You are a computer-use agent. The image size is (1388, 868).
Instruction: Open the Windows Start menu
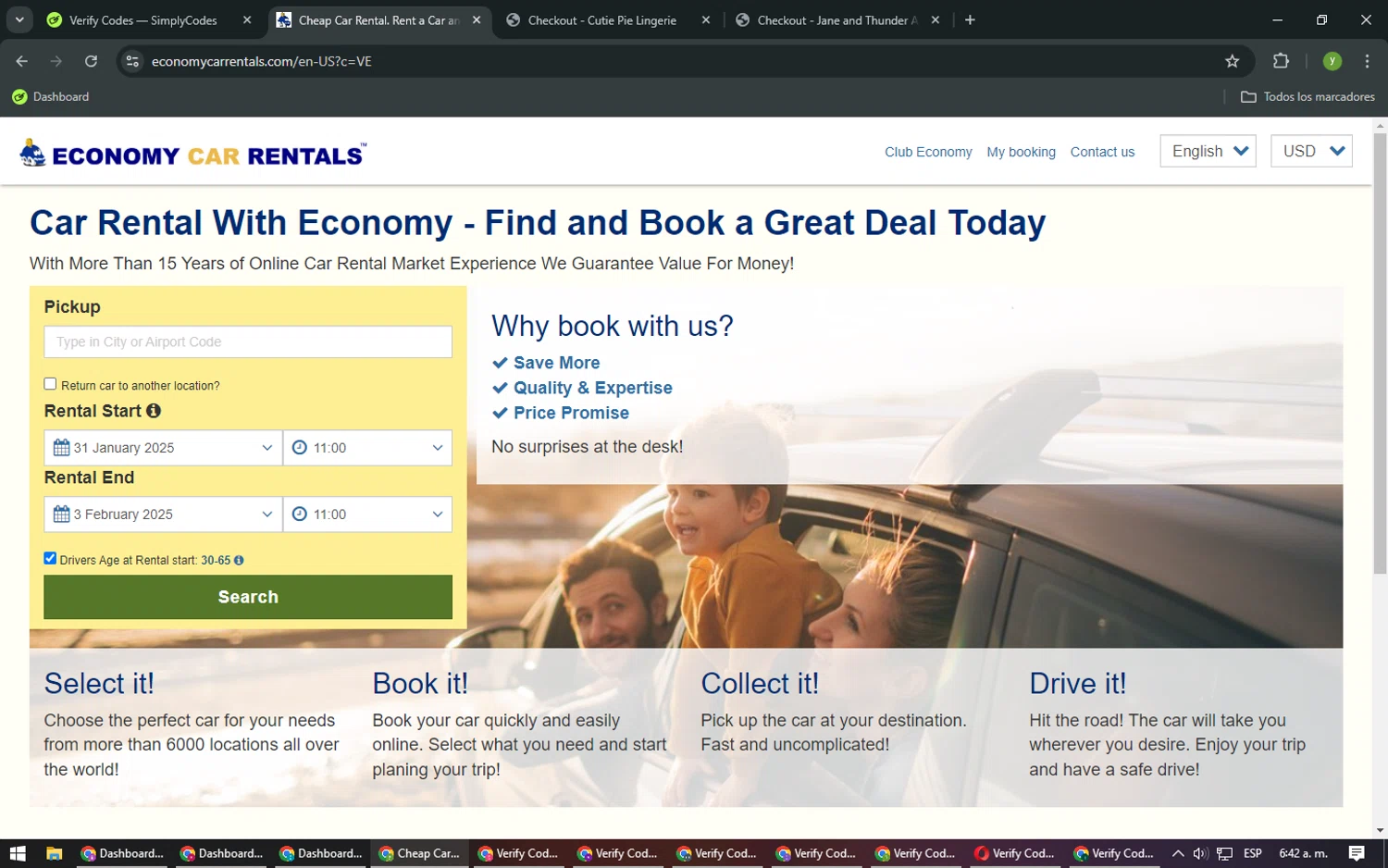point(17,853)
